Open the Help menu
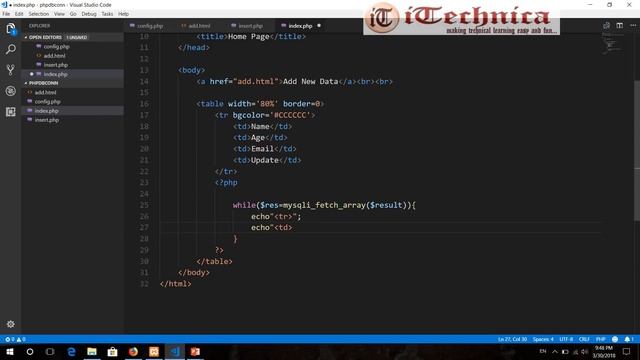 123,14
